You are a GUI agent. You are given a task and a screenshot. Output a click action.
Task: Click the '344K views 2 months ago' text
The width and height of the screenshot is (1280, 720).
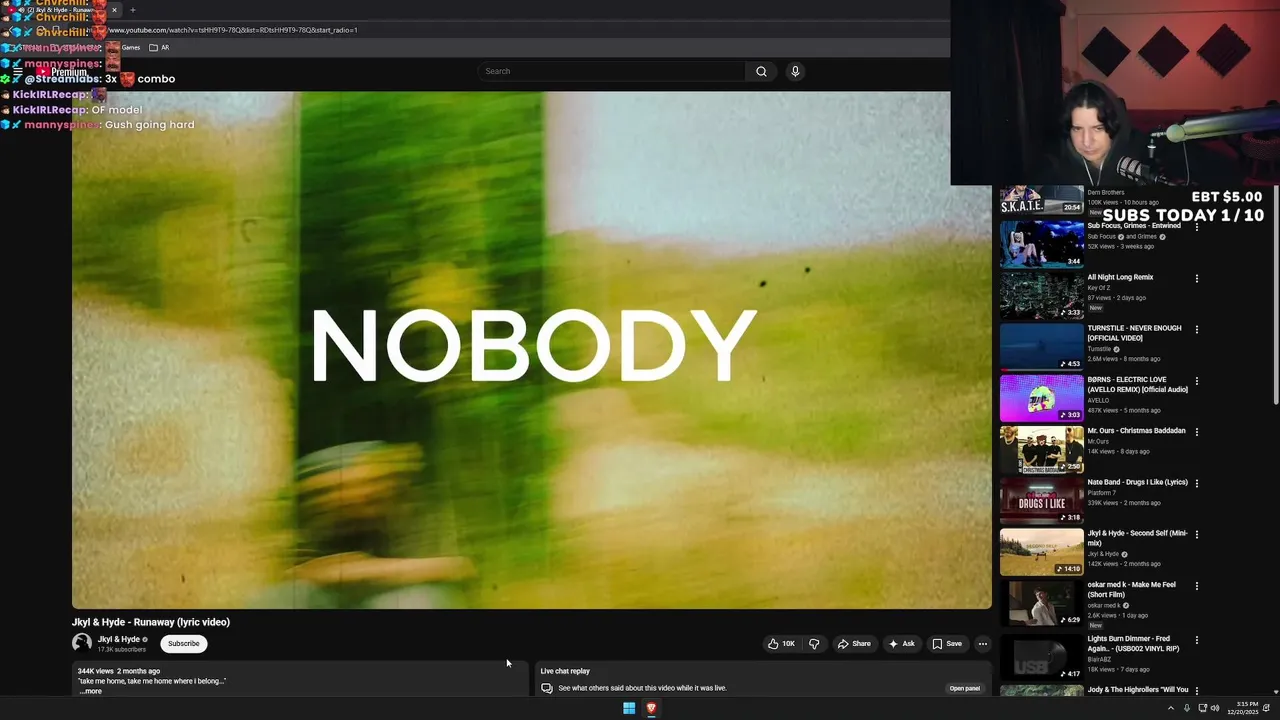coord(119,671)
